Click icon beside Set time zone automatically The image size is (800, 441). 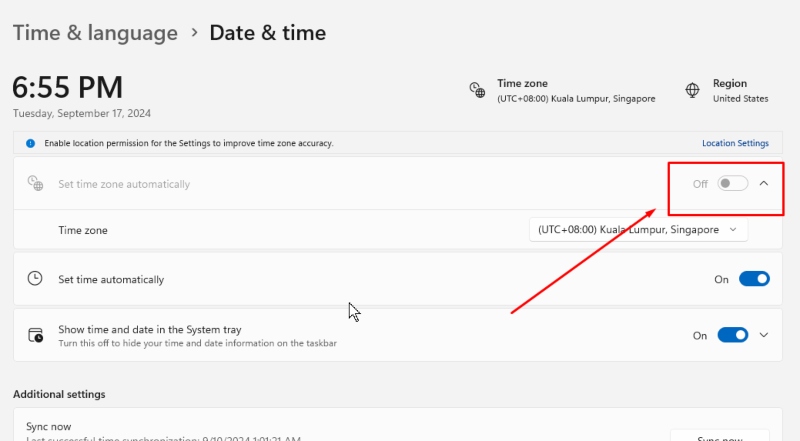(35, 183)
